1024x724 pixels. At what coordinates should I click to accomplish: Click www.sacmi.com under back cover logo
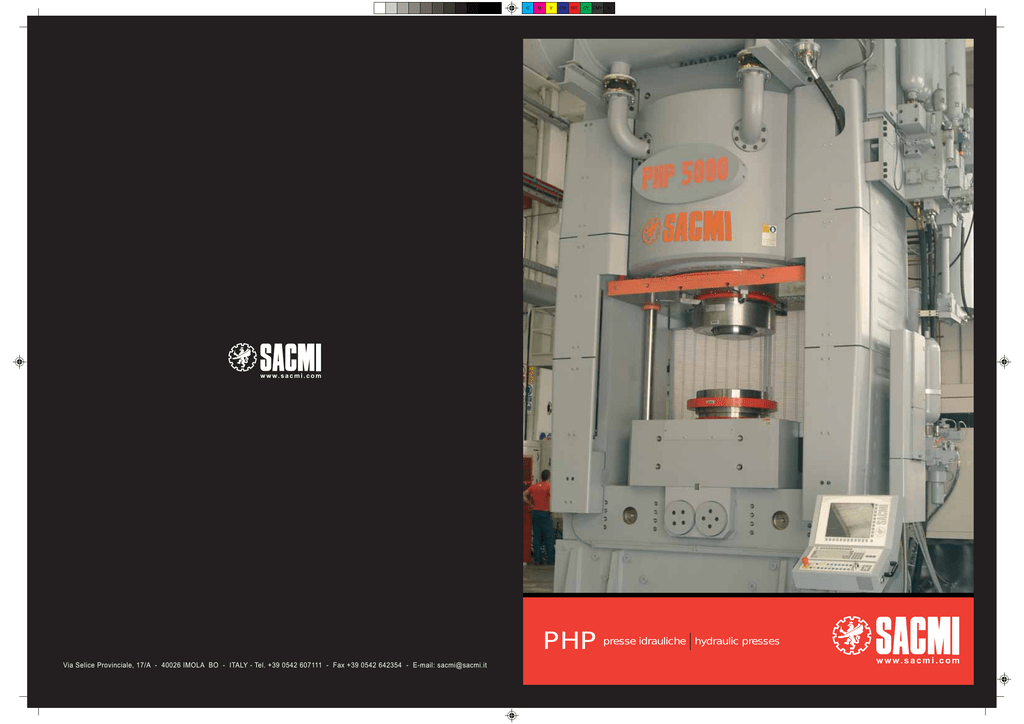[x=291, y=376]
